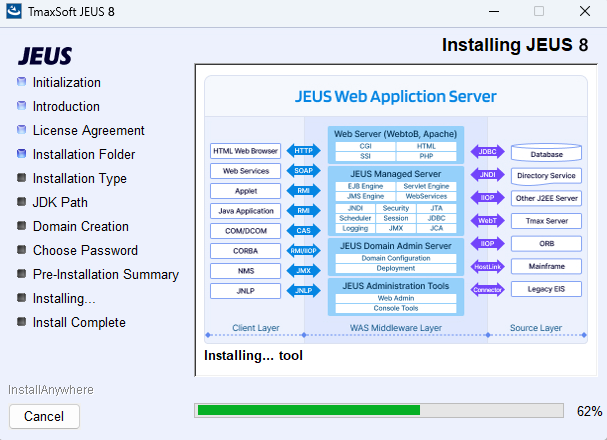Click the Initialization step bullet icon
This screenshot has height=440, width=607.
21,82
